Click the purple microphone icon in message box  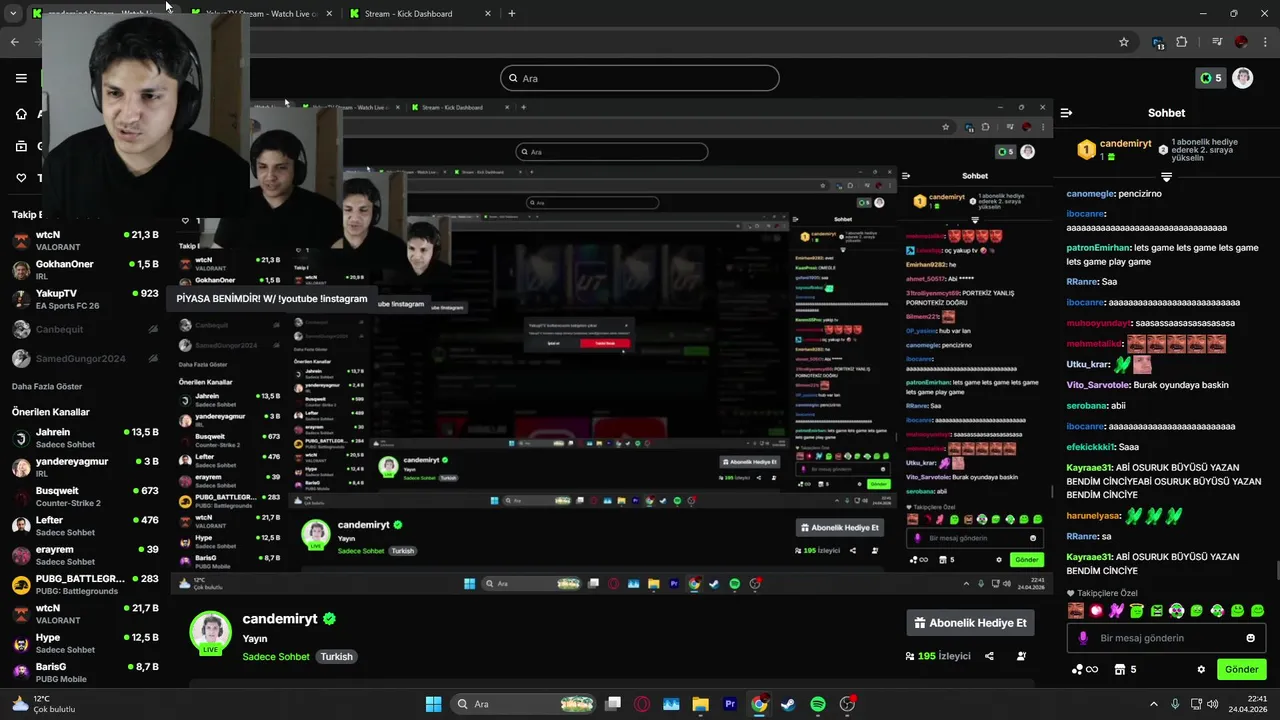pyautogui.click(x=1083, y=638)
